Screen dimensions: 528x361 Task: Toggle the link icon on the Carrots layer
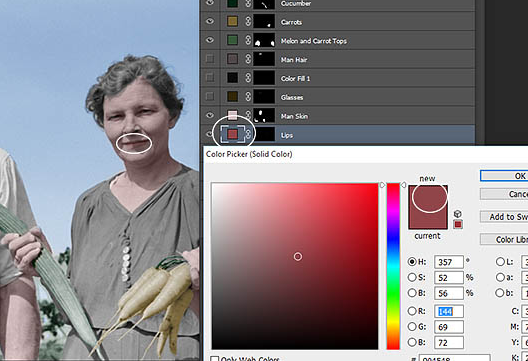pos(248,22)
